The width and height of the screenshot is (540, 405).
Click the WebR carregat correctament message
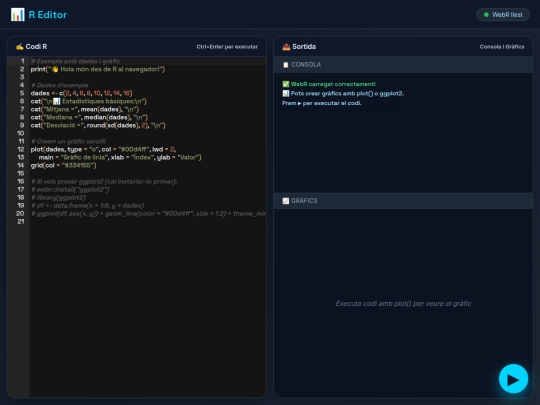click(333, 84)
